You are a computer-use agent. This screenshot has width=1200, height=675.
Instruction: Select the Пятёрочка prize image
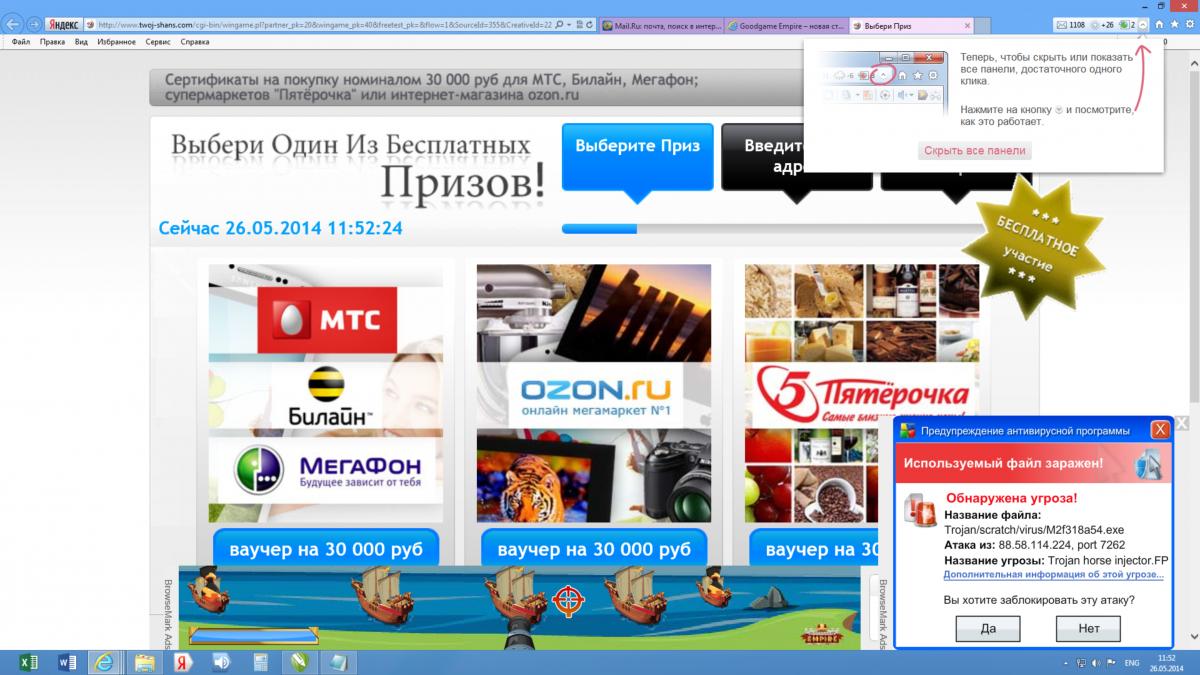[862, 393]
